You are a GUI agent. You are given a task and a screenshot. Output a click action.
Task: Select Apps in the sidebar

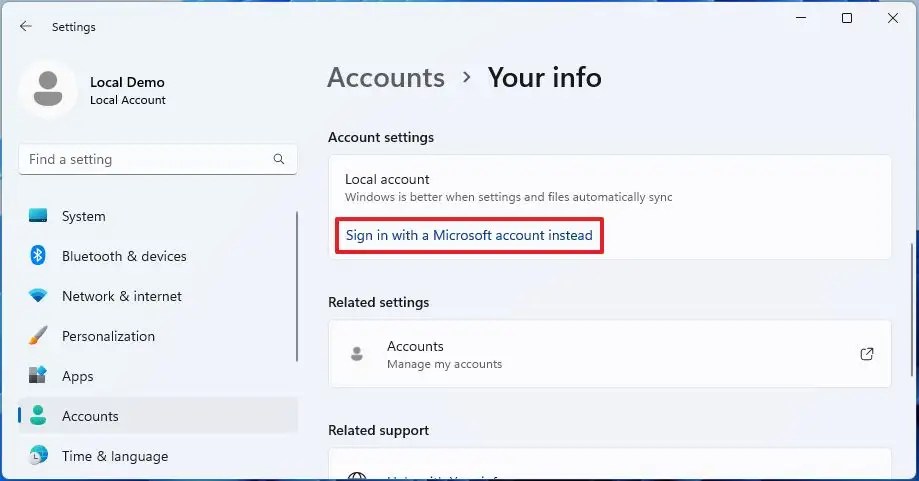tap(158, 376)
